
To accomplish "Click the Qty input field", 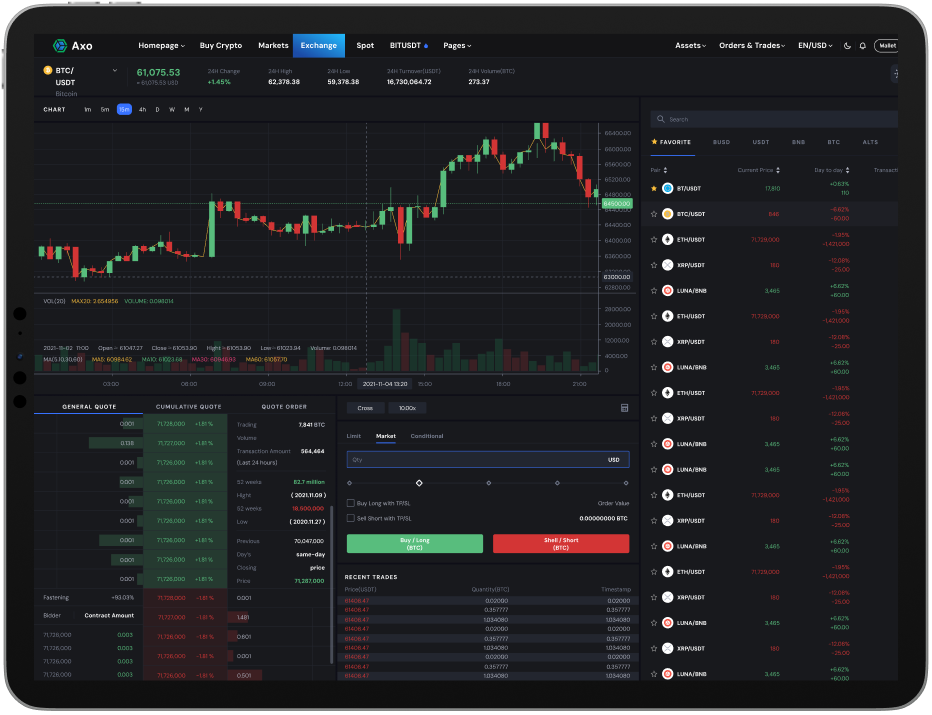I will click(x=470, y=460).
